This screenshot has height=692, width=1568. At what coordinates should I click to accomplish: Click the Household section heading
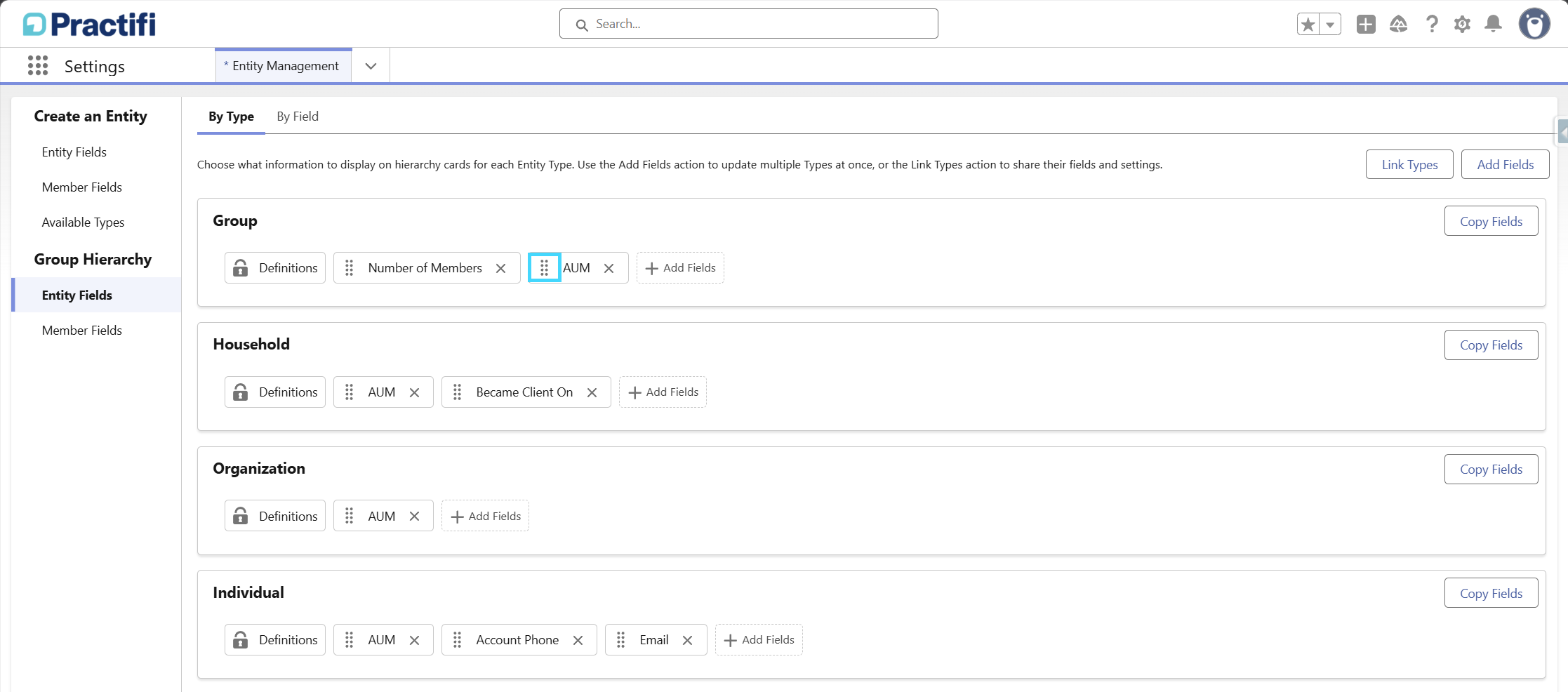click(251, 345)
